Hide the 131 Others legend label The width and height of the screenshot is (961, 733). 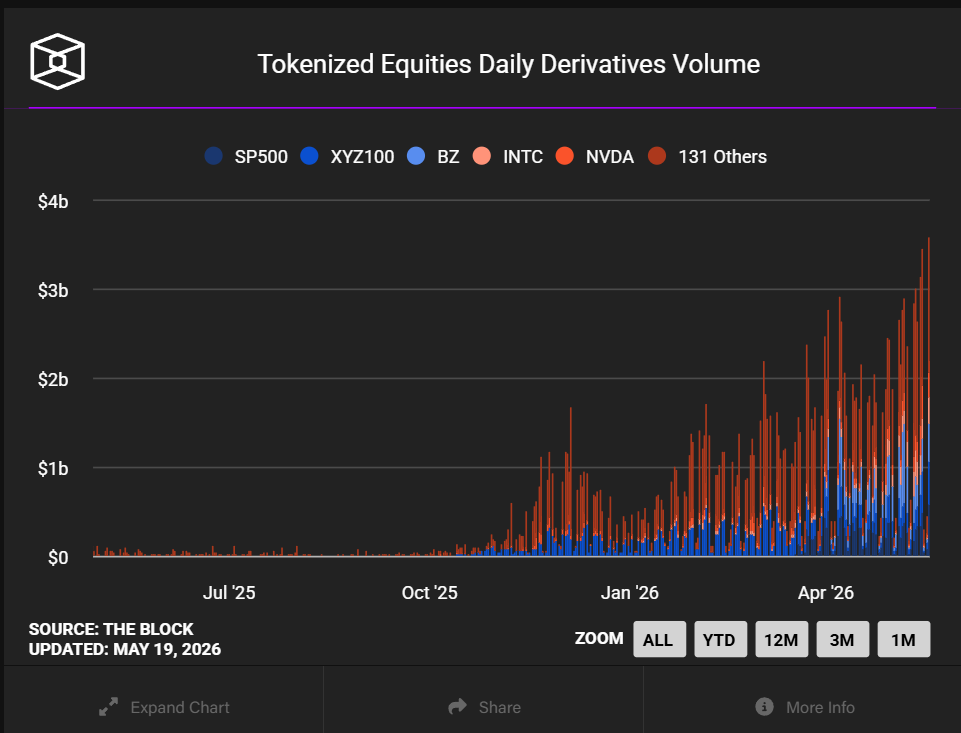[723, 157]
